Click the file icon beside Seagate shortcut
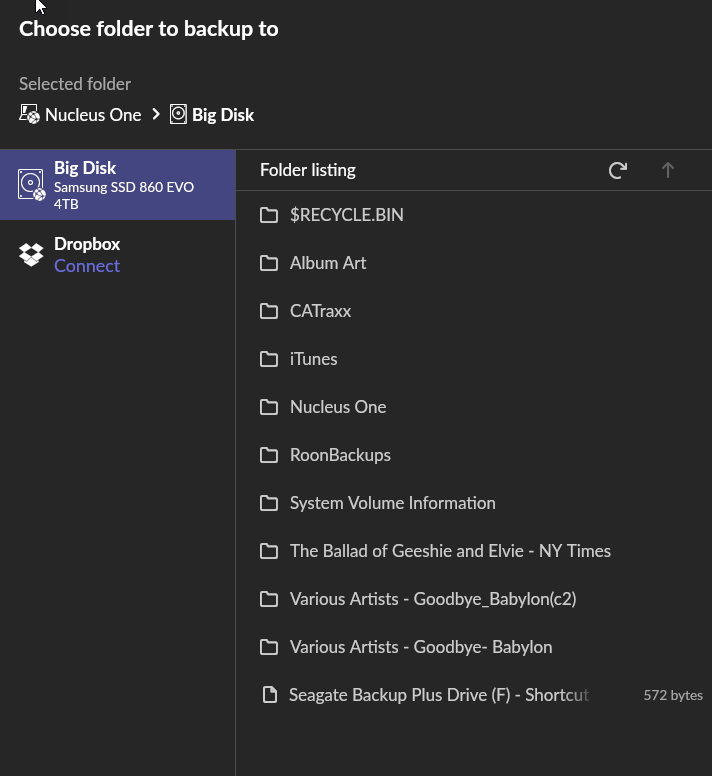 [269, 695]
